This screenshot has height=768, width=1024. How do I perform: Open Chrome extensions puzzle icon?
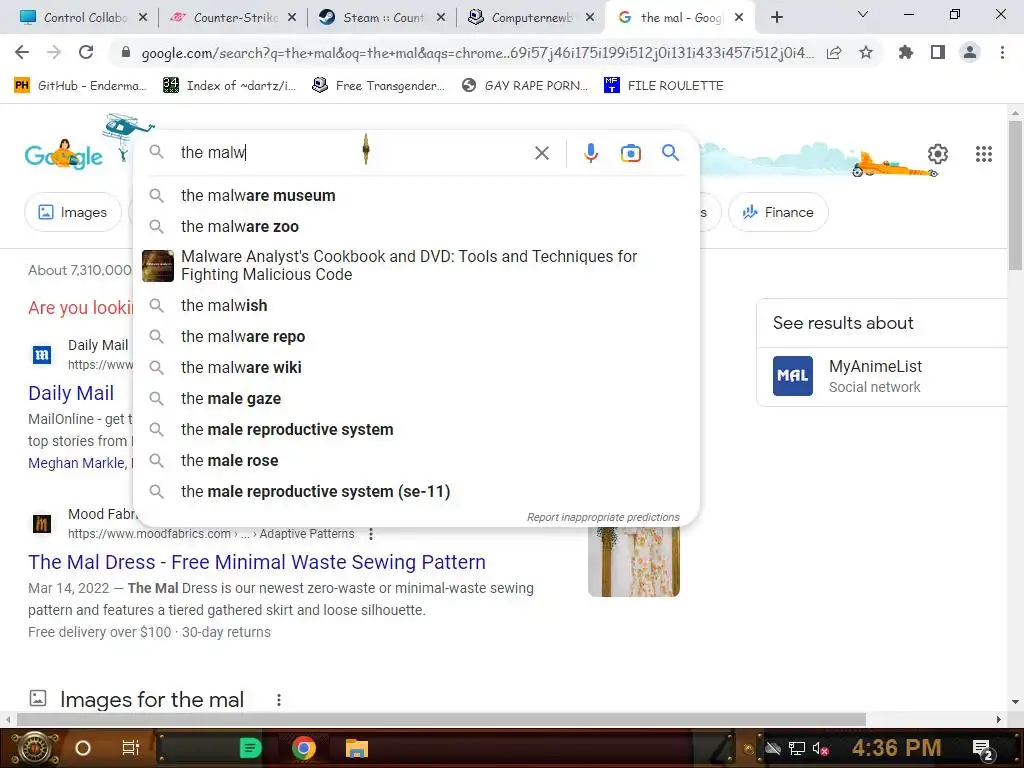(906, 52)
